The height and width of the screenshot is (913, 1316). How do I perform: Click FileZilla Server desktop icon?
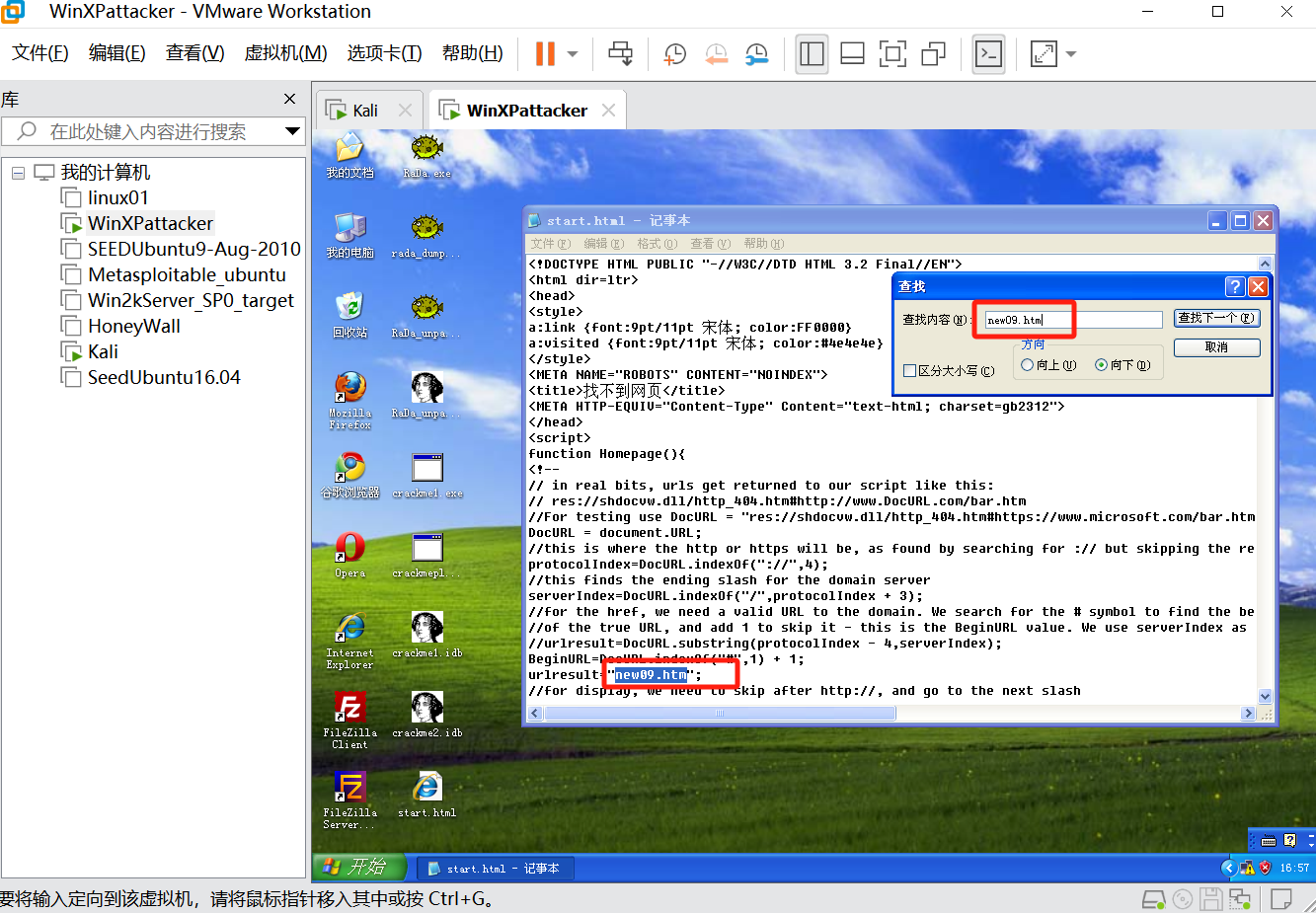point(349,800)
